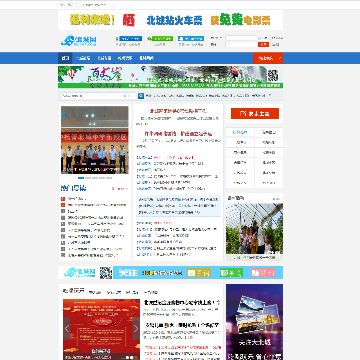
Task: Open the top red headline in the center news column
Action: tap(178, 111)
